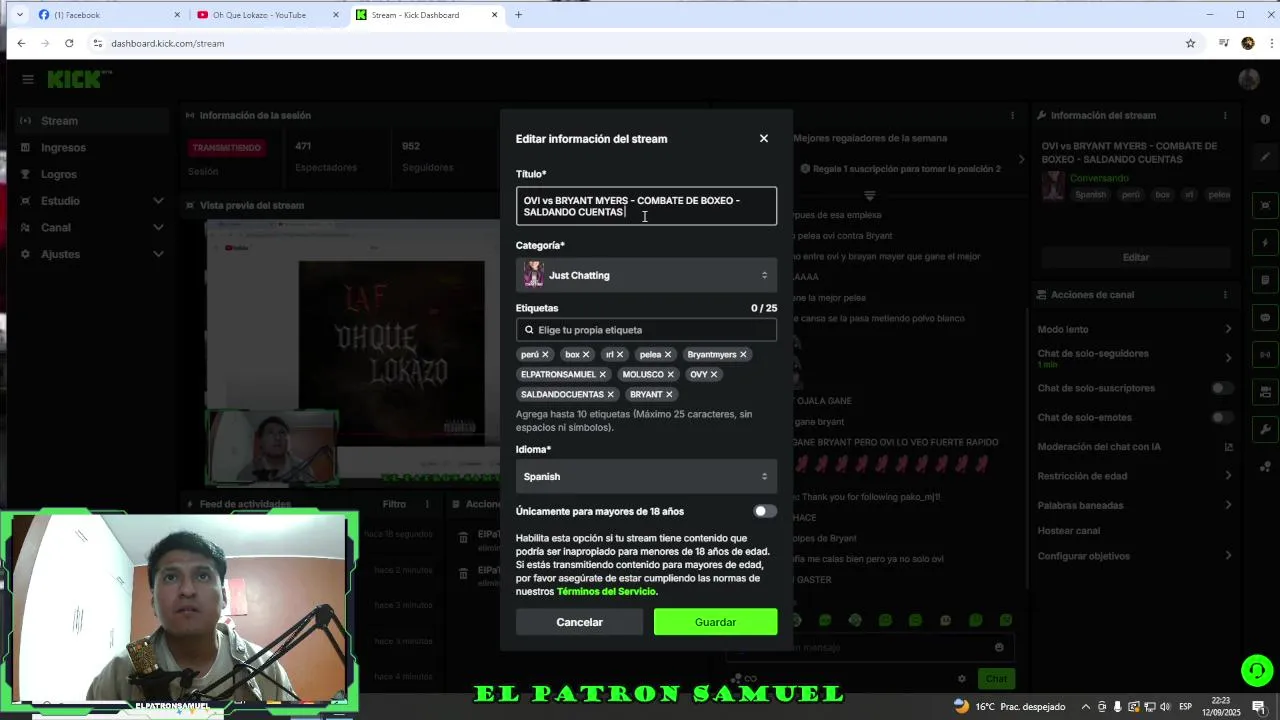Remove the irl tag
The image size is (1280, 720).
click(x=620, y=354)
